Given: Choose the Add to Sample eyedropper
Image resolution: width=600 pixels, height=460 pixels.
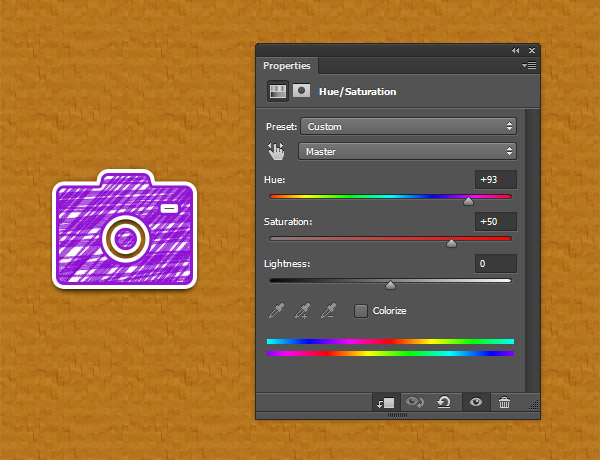Looking at the screenshot, I should click(301, 311).
